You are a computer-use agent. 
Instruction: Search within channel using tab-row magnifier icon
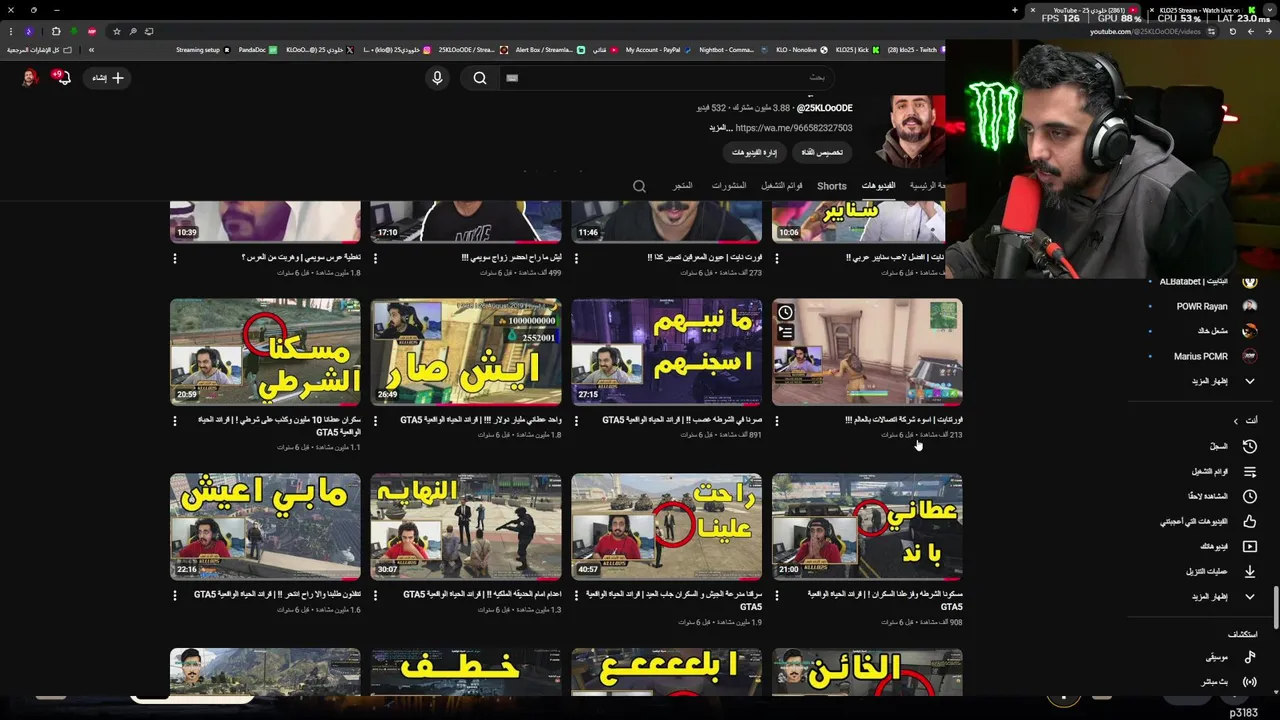[639, 186]
